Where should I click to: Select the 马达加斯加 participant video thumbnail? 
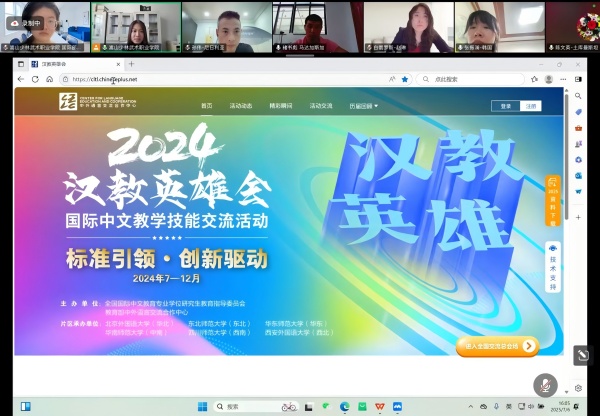(318, 27)
